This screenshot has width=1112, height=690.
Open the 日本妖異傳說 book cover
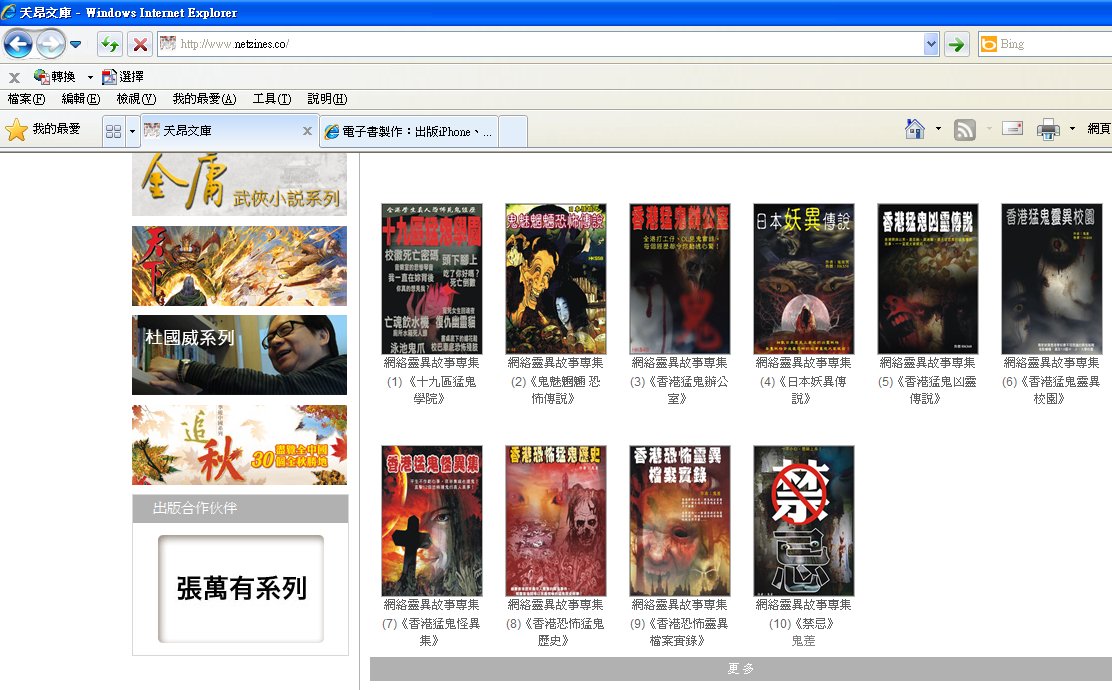click(x=804, y=279)
